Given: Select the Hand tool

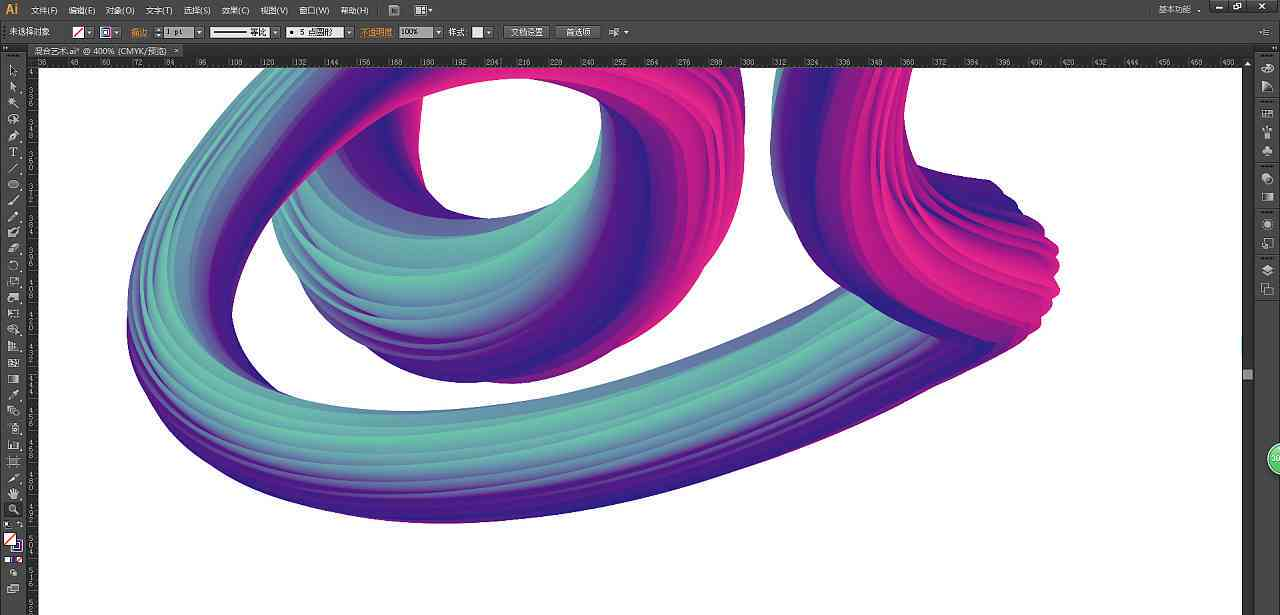Looking at the screenshot, I should tap(13, 493).
